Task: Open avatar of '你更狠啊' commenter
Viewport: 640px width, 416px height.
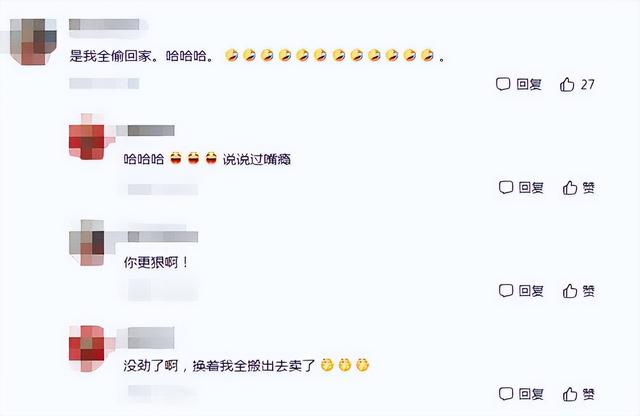Action: (x=87, y=242)
